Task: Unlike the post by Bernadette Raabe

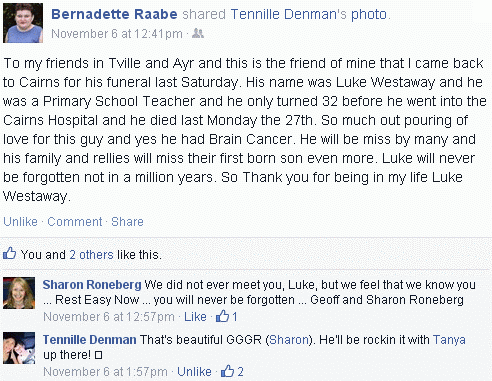Action: pos(20,222)
